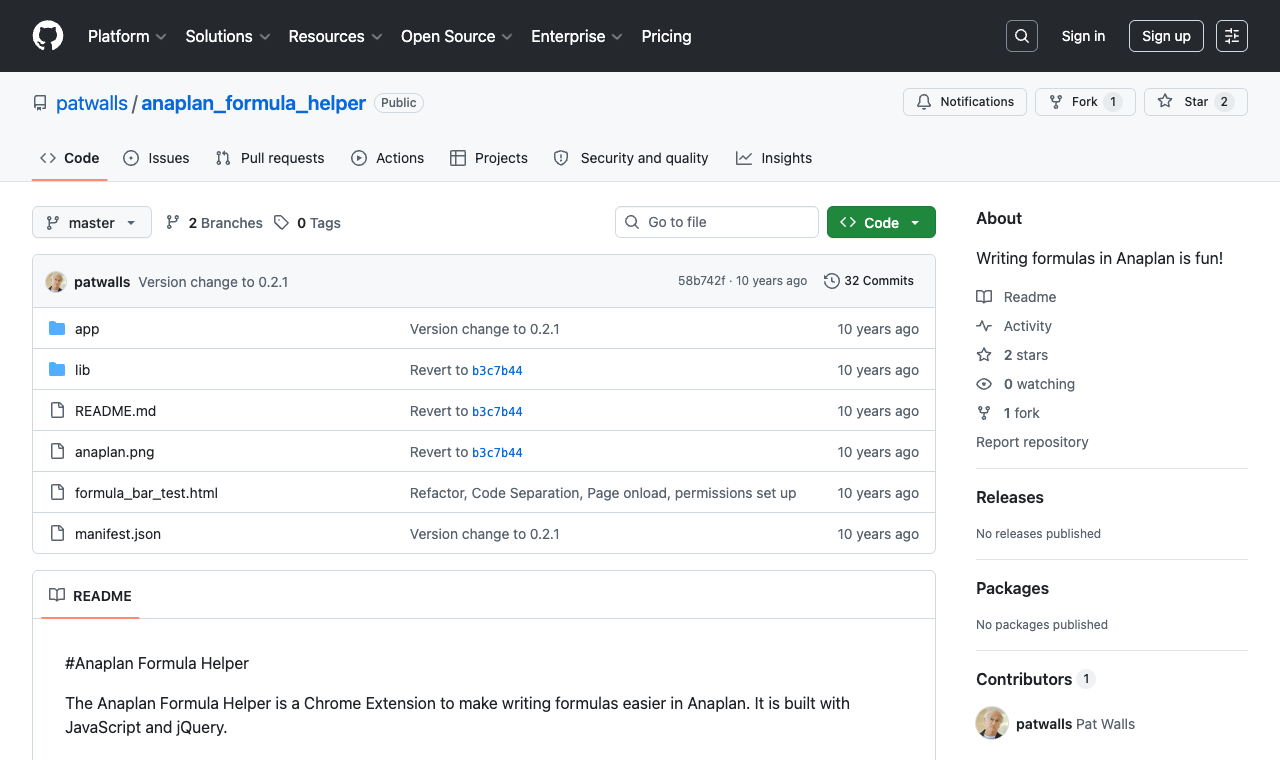View the 2 stars link
The height and width of the screenshot is (760, 1280).
[1012, 355]
